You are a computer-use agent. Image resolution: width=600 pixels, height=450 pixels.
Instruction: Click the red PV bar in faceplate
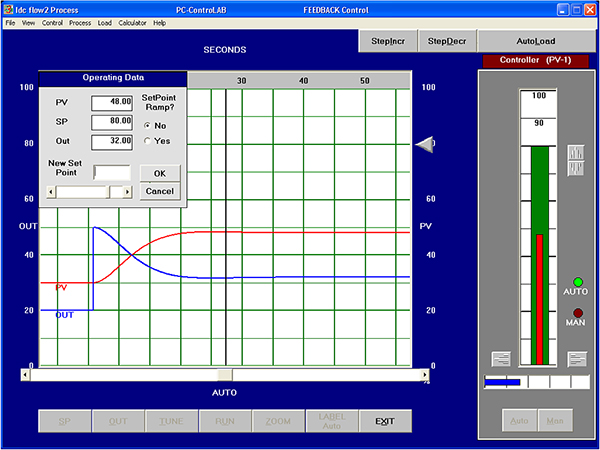tap(540, 299)
